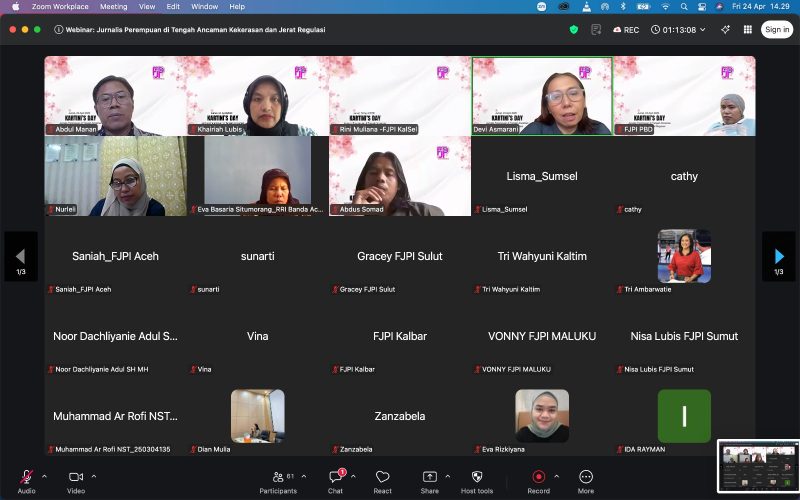Click the React heart icon
800x500 pixels.
tap(383, 477)
